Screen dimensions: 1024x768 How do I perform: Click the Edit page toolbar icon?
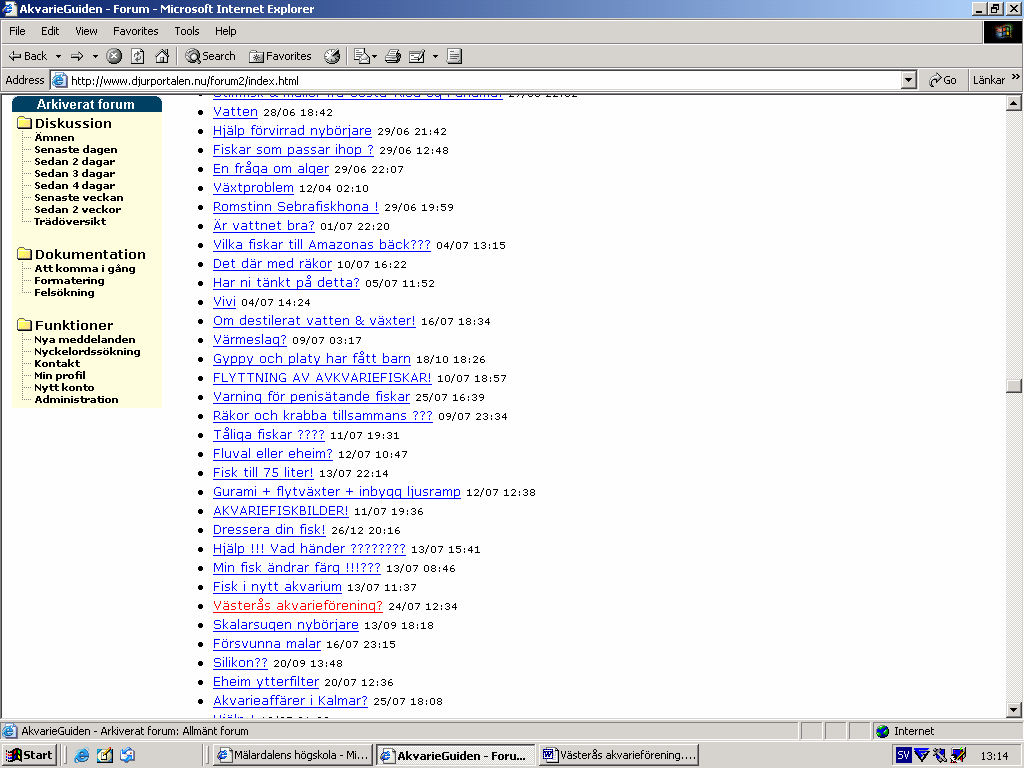pyautogui.click(x=417, y=56)
